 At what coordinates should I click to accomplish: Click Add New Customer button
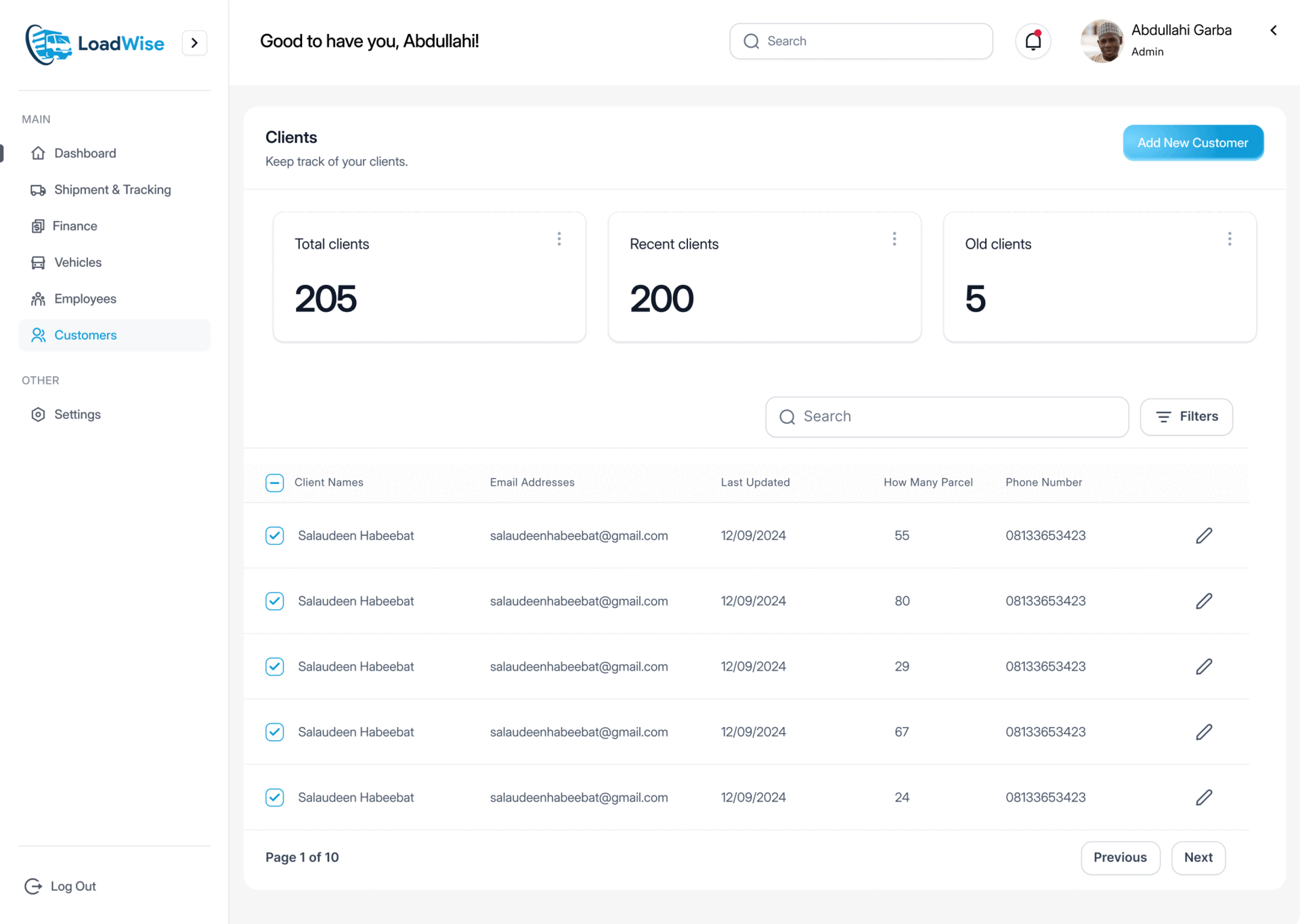tap(1192, 143)
